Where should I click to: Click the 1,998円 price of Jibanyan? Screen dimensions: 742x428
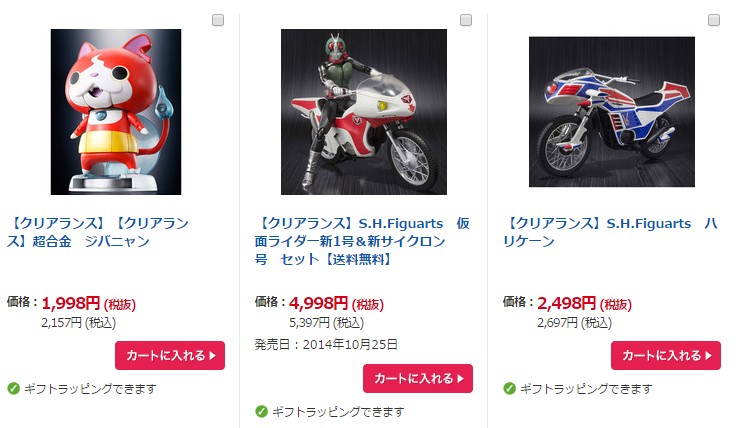point(71,303)
